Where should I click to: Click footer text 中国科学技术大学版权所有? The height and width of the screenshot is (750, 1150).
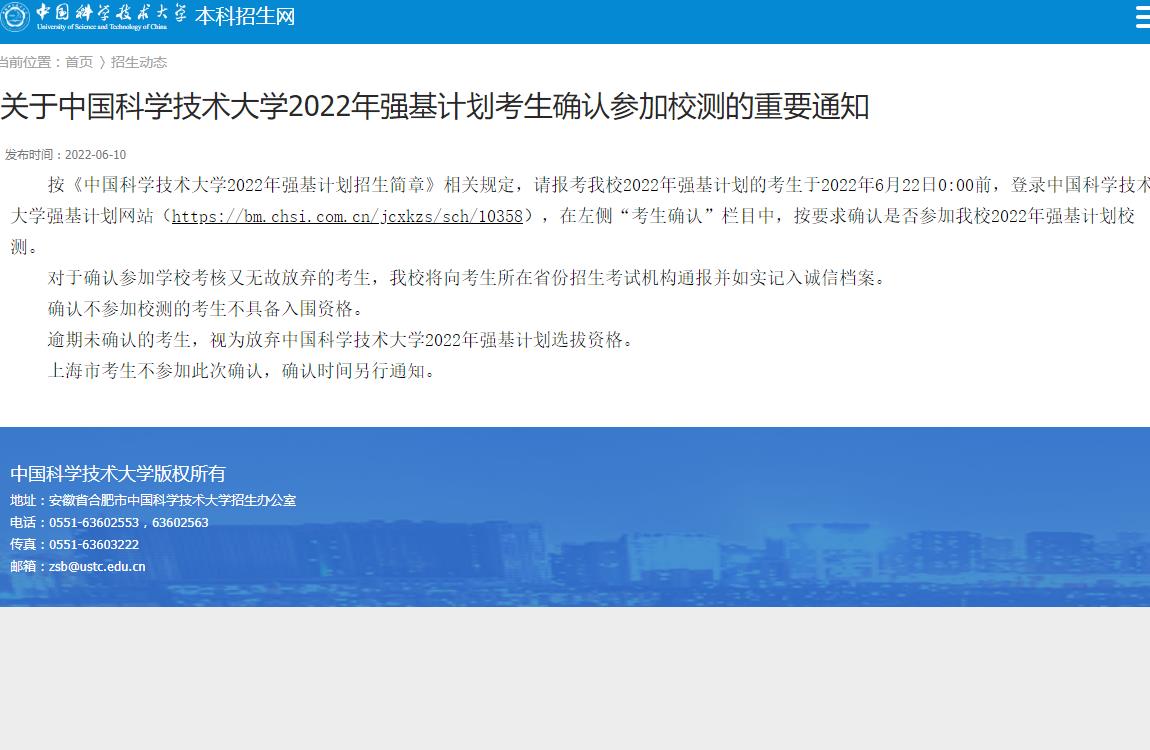(x=118, y=474)
